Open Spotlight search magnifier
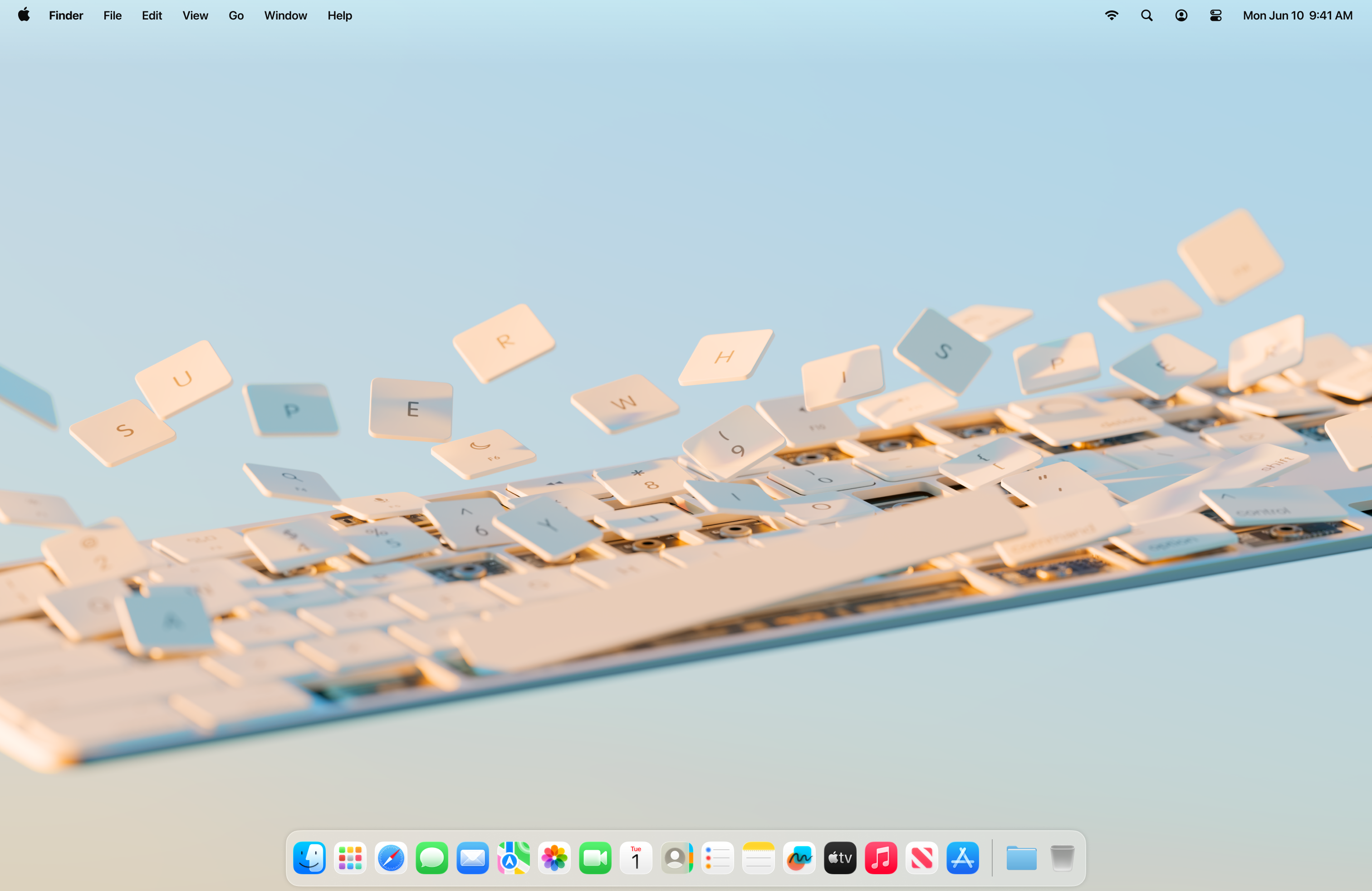Screen dimensions: 1372x891 click(1147, 15)
